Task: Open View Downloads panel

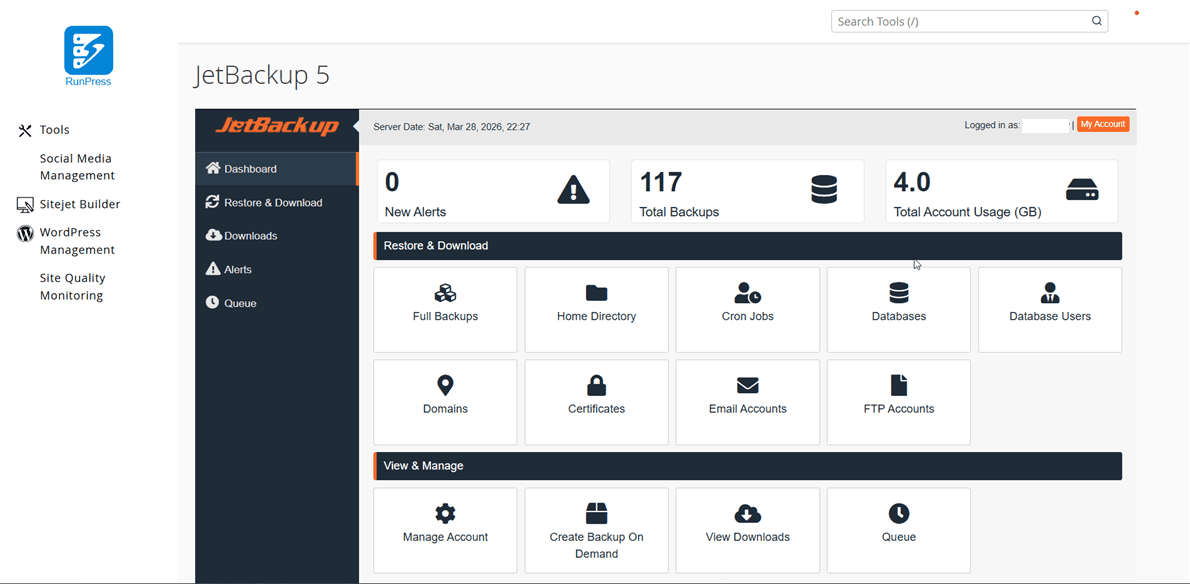Action: pyautogui.click(x=747, y=530)
